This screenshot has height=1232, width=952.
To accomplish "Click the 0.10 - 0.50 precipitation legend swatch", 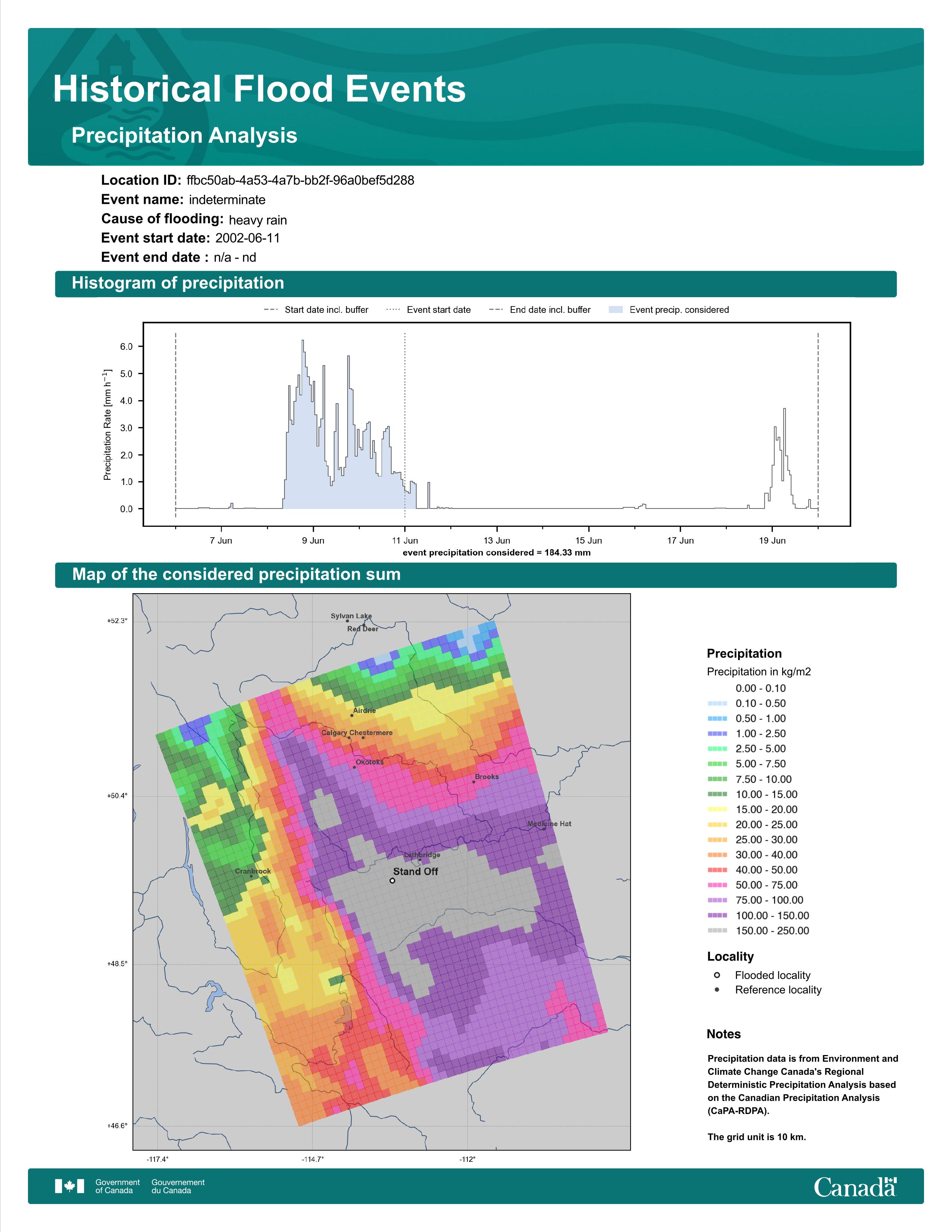I will 717,703.
